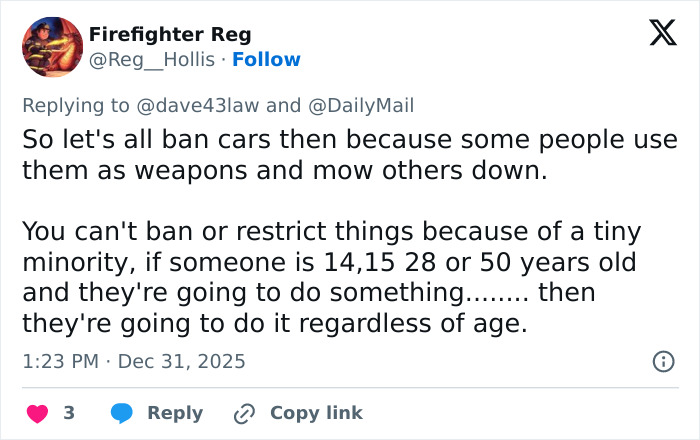Click the 1:23 PM time of the post
The height and width of the screenshot is (440, 700).
[x=60, y=361]
